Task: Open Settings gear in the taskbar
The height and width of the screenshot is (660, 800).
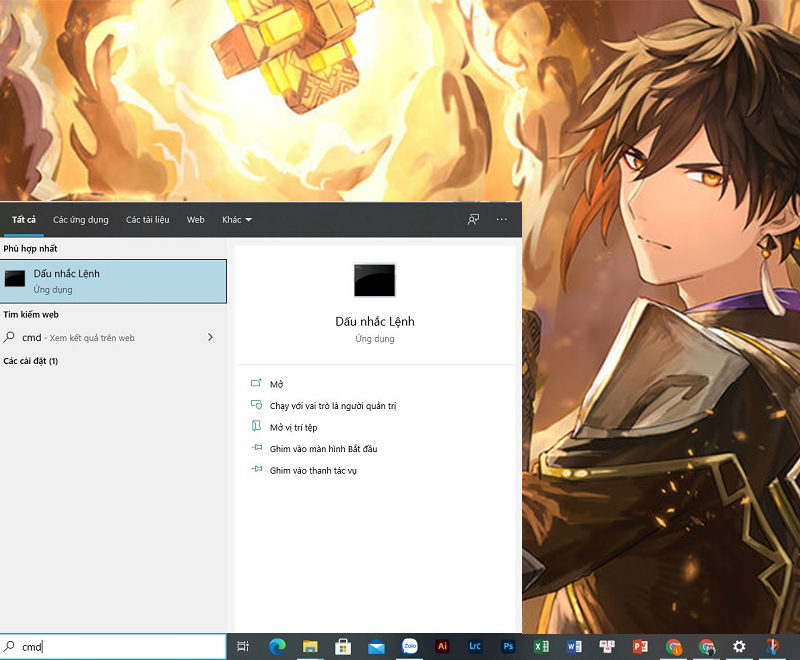Action: pos(739,646)
